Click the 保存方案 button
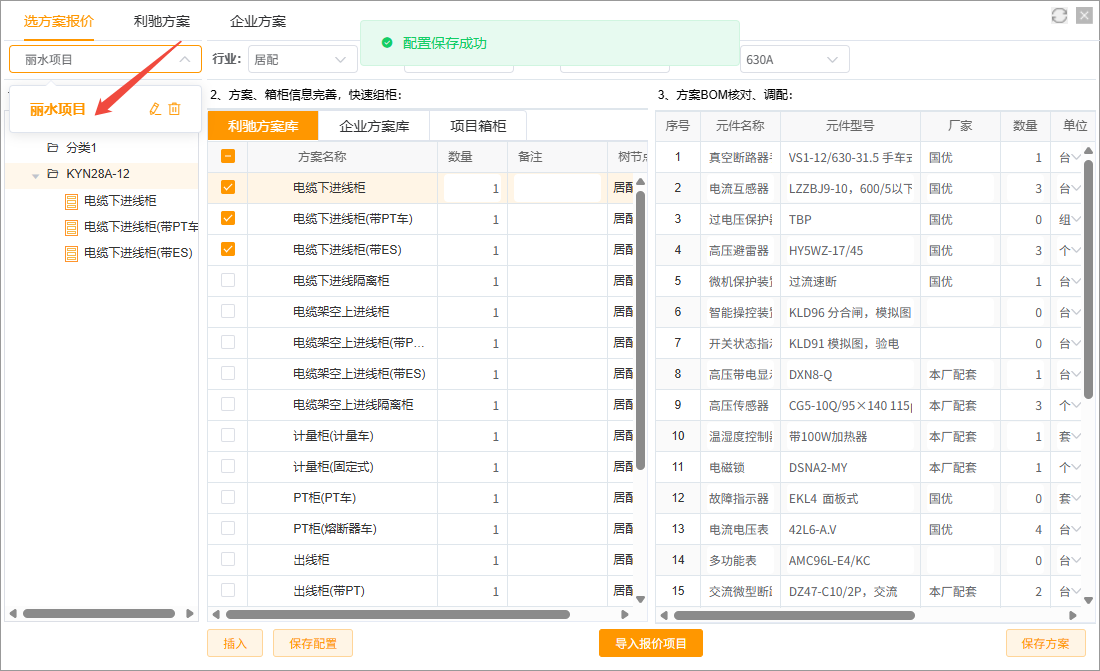Image resolution: width=1100 pixels, height=671 pixels. tap(1045, 644)
